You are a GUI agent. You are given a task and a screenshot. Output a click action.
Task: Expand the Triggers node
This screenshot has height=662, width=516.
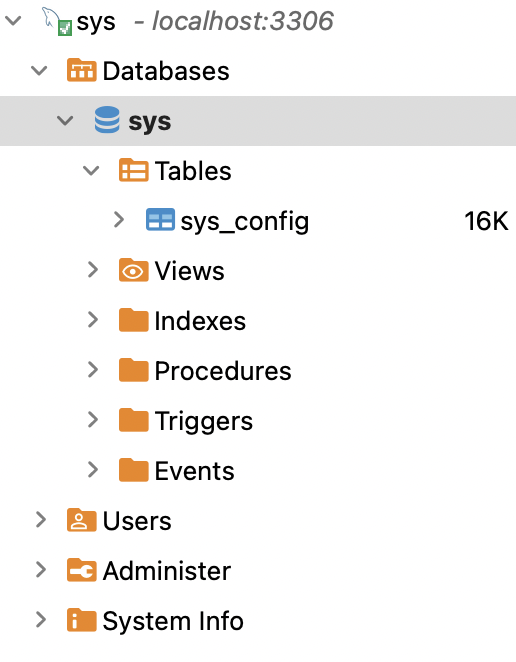[93, 420]
